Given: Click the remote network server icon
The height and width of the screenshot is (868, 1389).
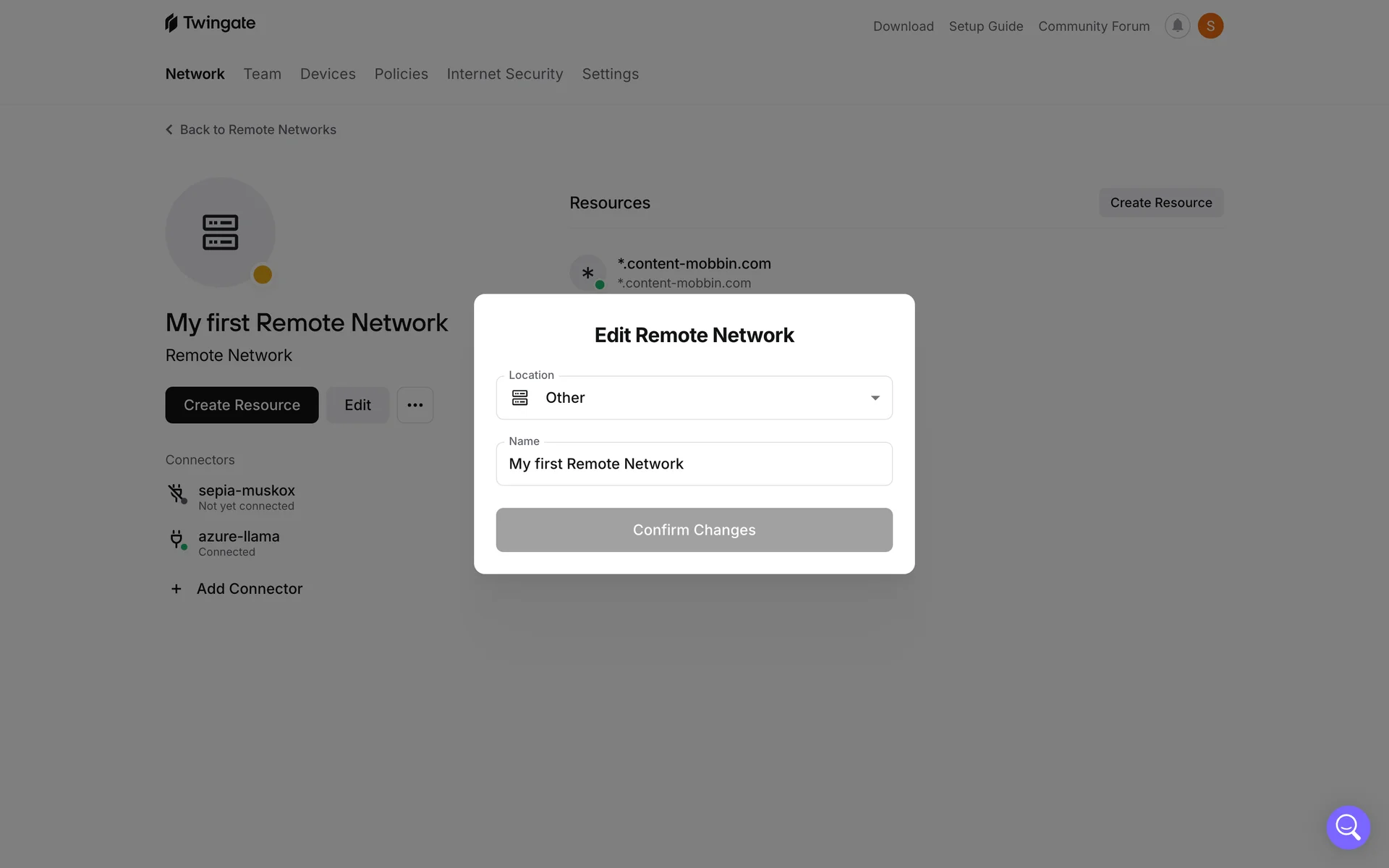Looking at the screenshot, I should coord(220,232).
